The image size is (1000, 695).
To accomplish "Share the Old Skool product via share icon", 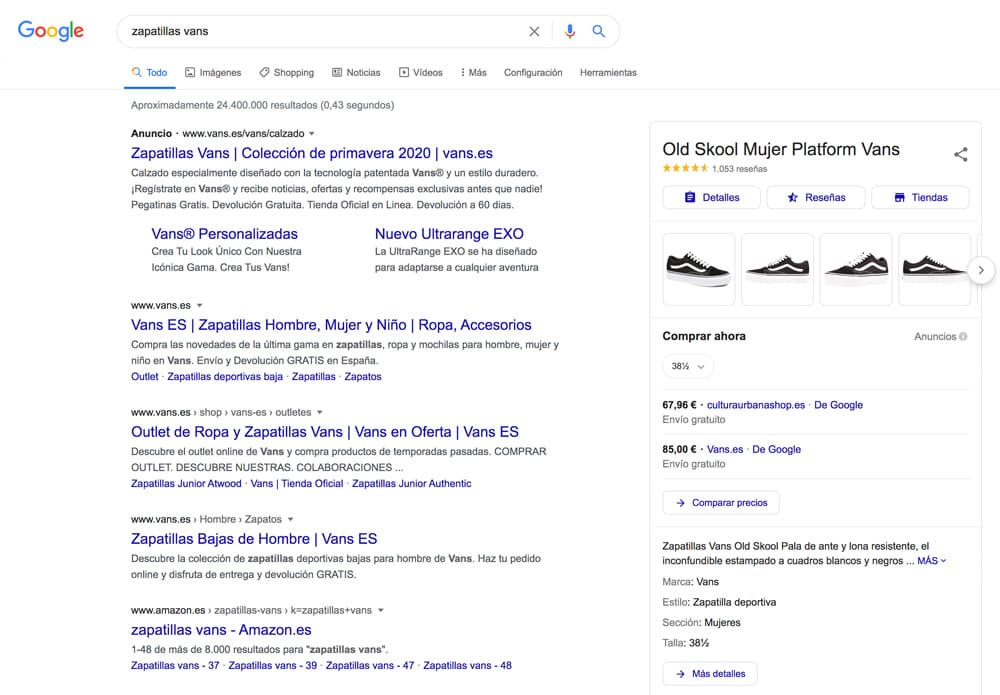I will tap(960, 154).
